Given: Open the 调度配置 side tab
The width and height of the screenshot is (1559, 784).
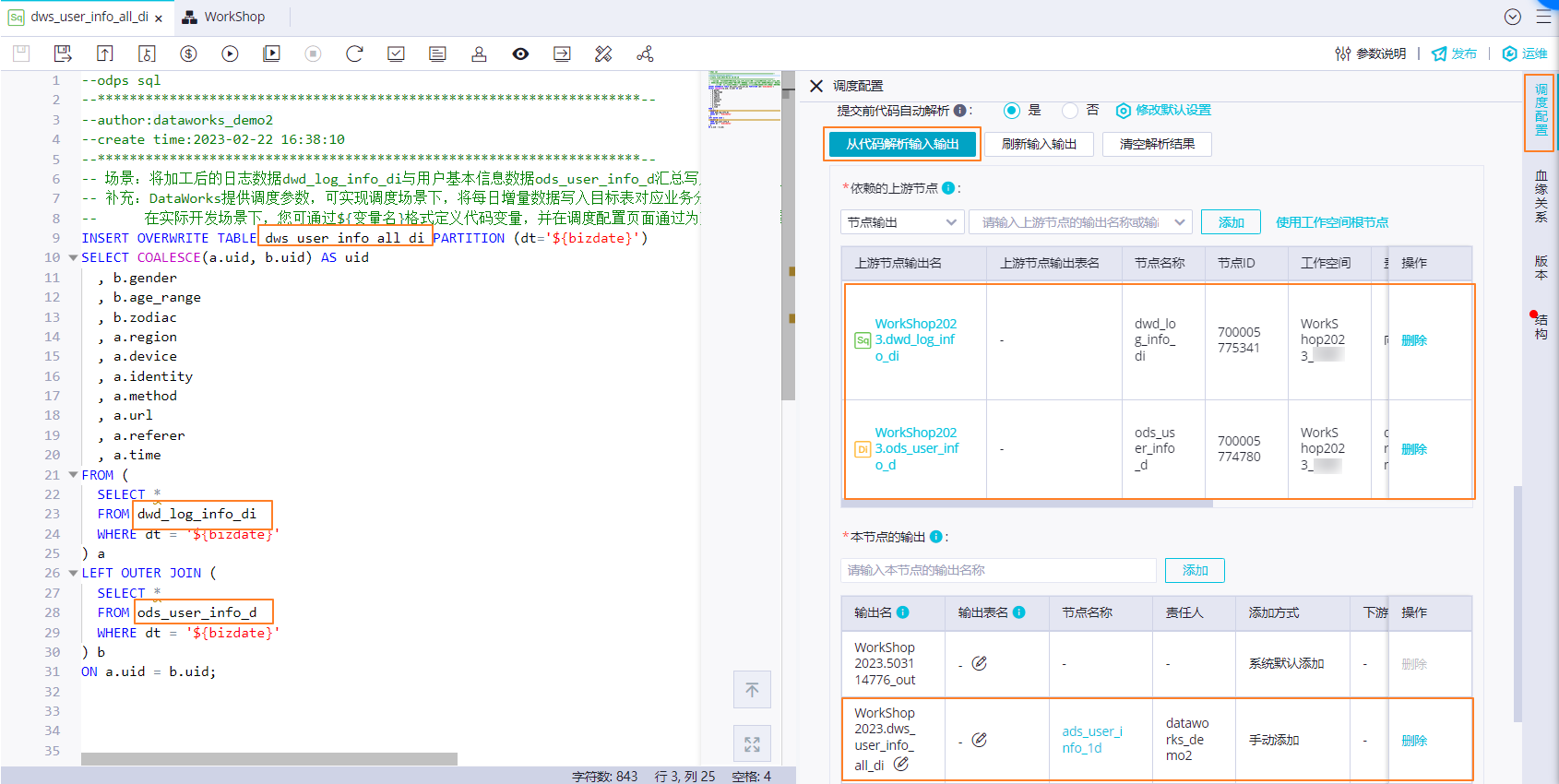Looking at the screenshot, I should 1541,111.
